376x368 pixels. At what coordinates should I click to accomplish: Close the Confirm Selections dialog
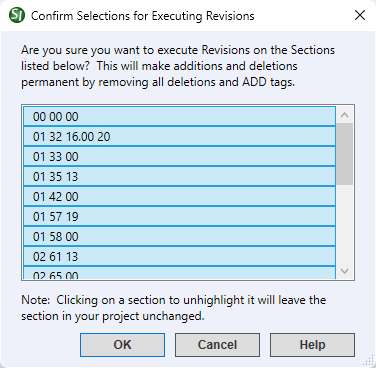coord(360,15)
